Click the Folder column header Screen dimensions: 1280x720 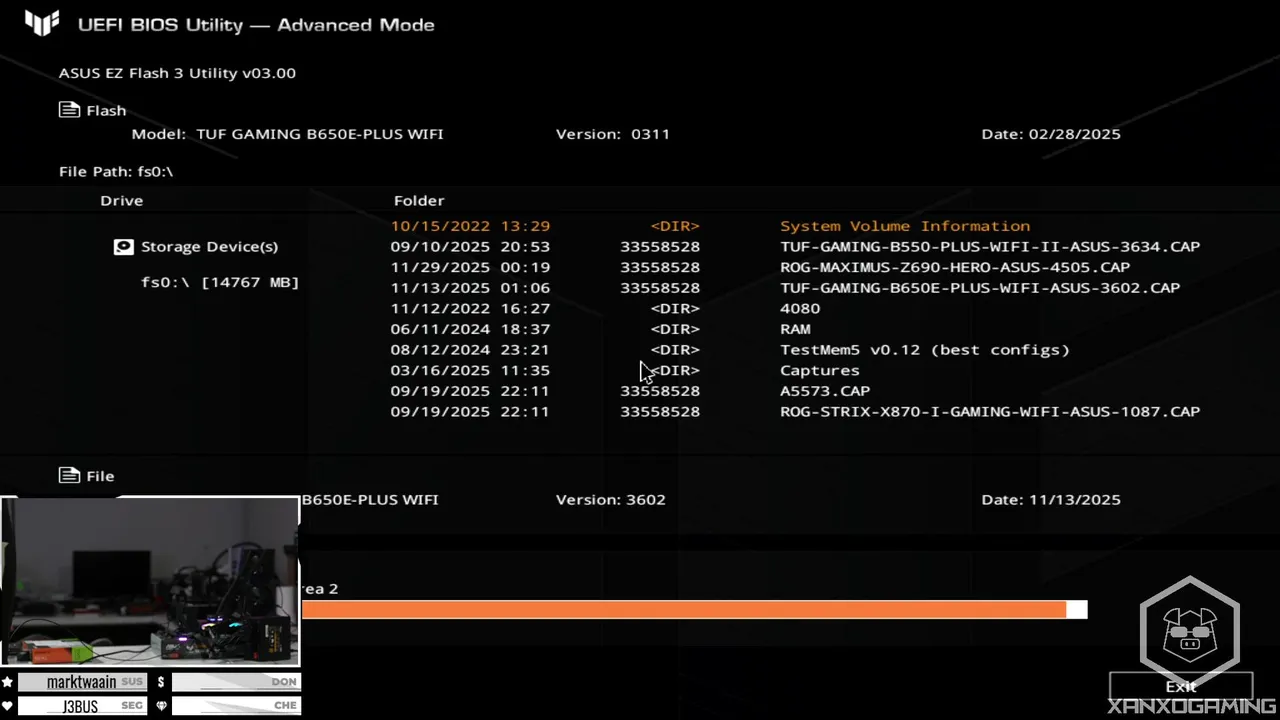(419, 200)
